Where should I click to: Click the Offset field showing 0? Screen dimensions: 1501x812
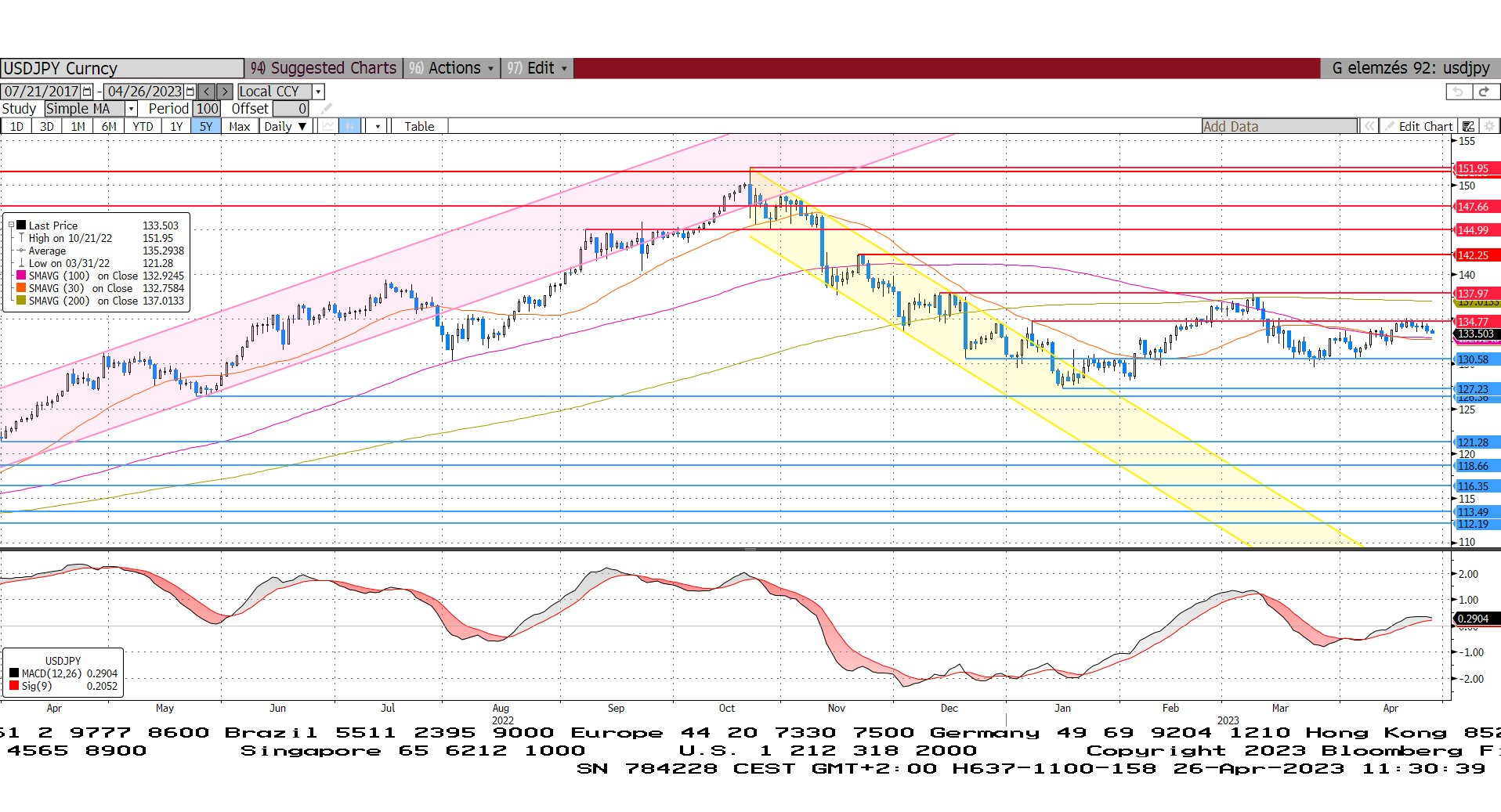point(291,109)
